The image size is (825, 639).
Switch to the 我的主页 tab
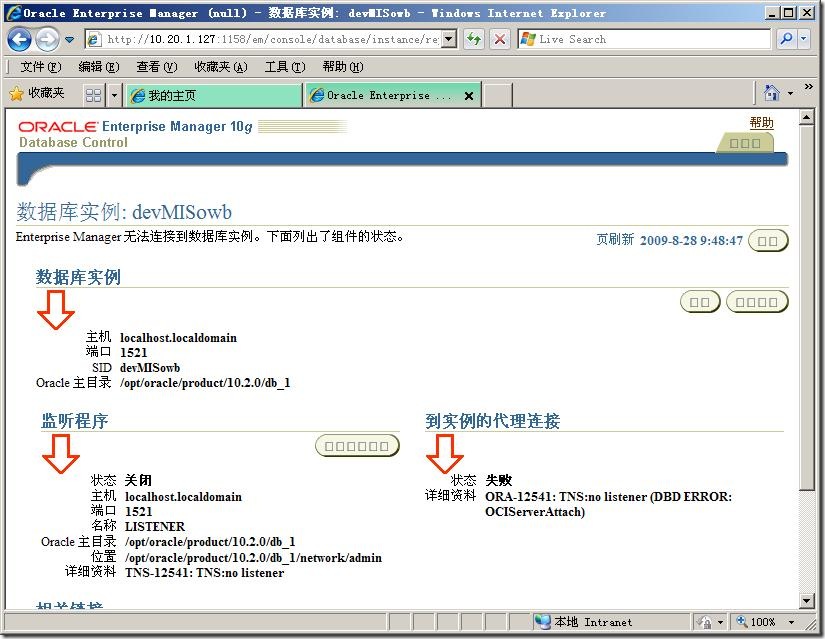coord(213,95)
